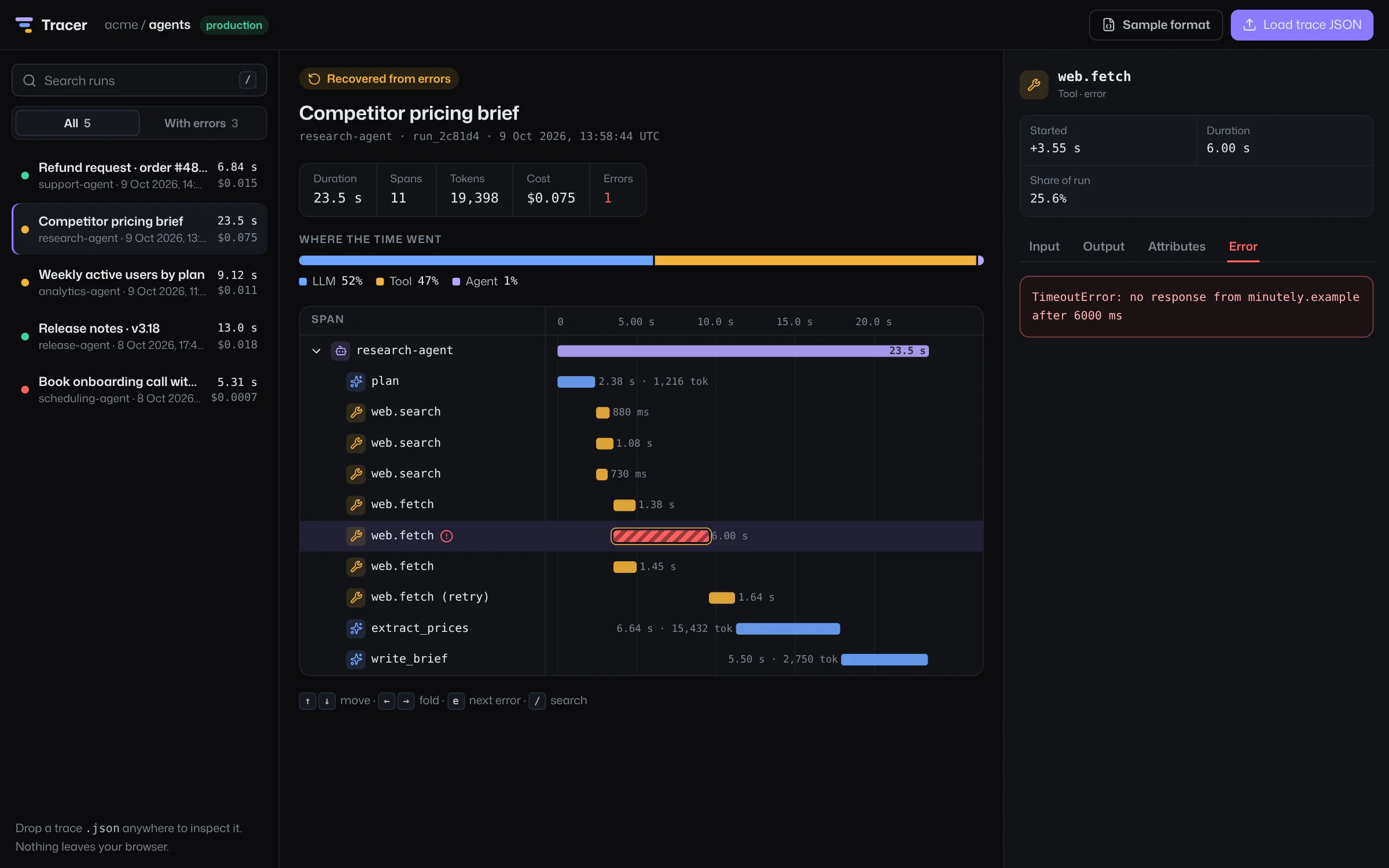Click the 880 ms web.search wrench icon

coord(356,412)
